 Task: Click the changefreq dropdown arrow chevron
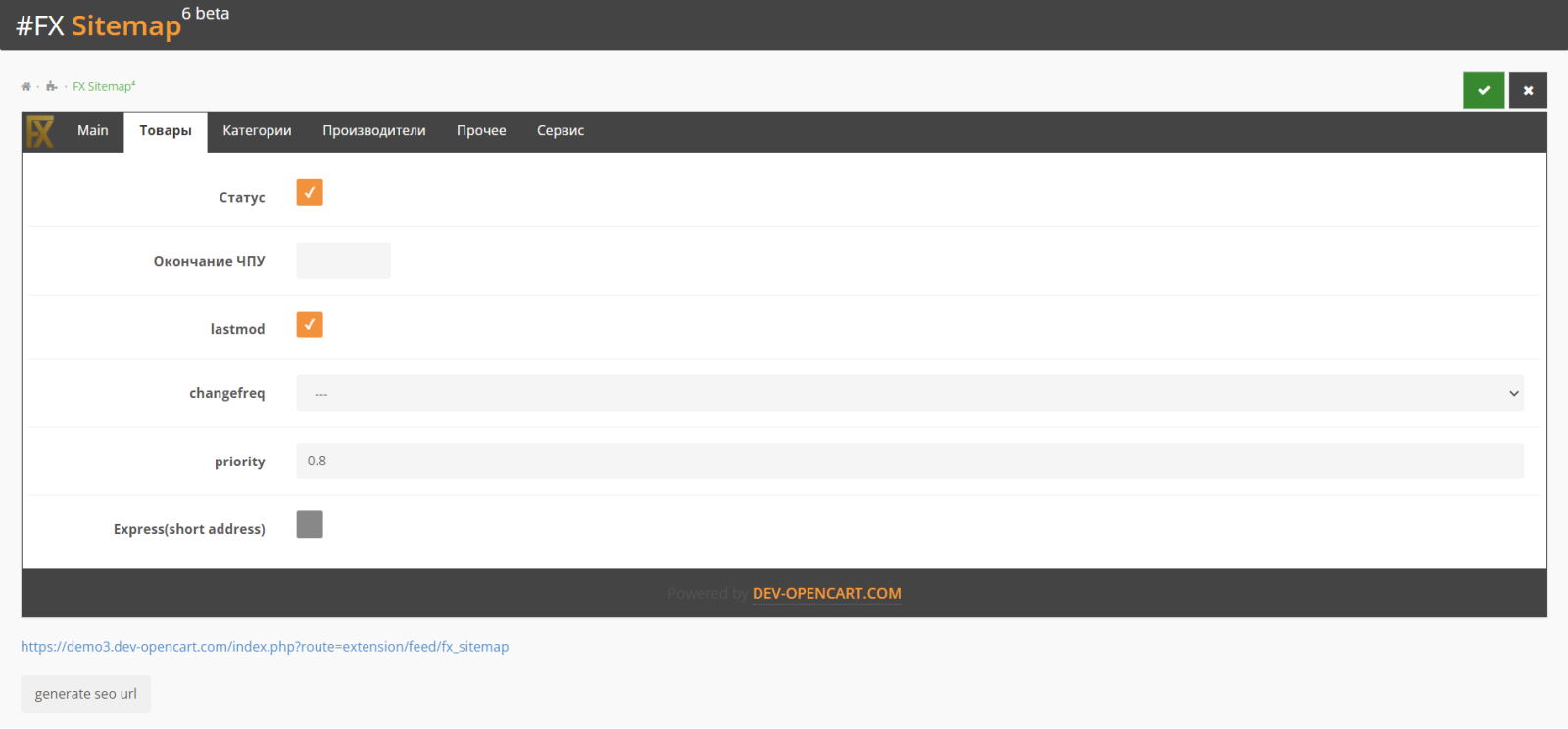1514,393
